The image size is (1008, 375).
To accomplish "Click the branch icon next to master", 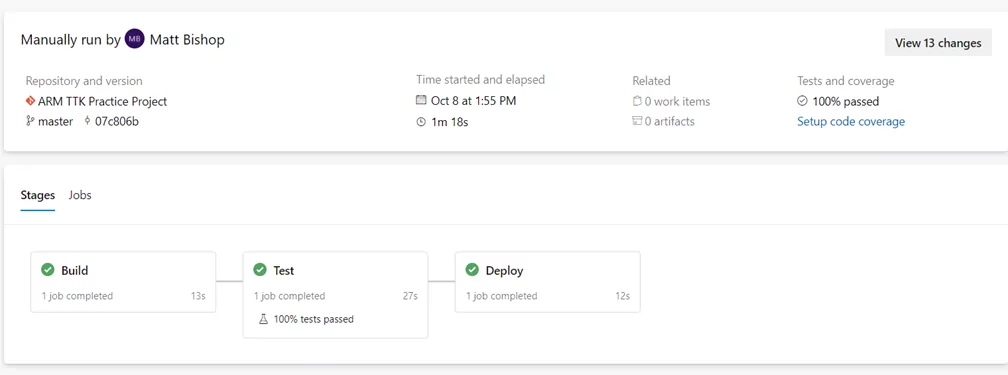I will pyautogui.click(x=30, y=121).
